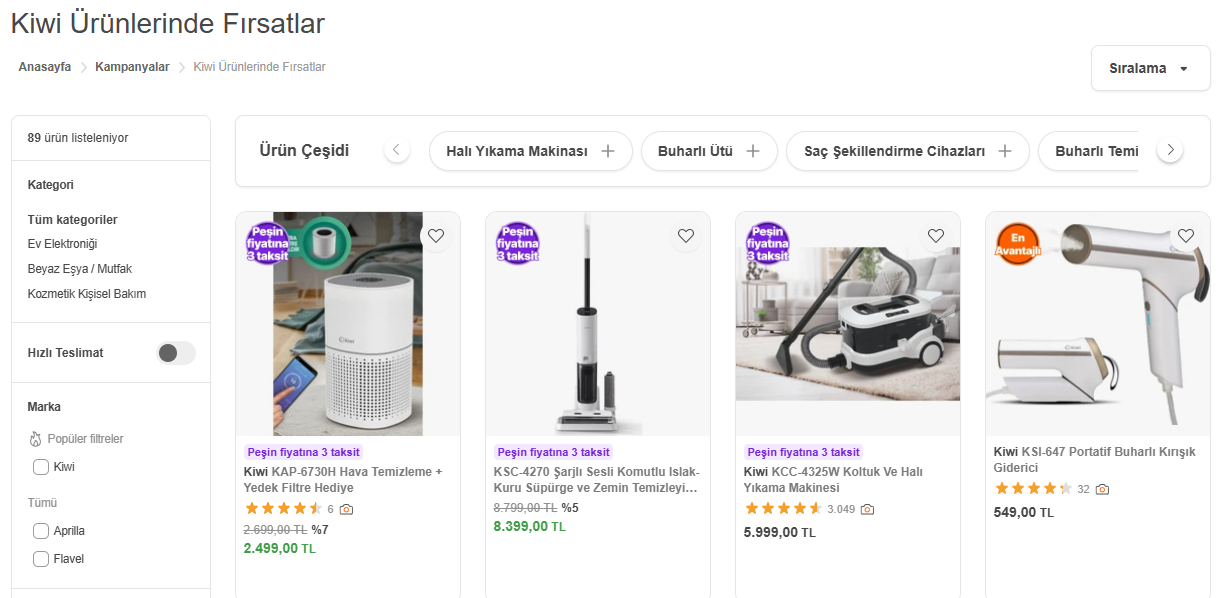Image resolution: width=1226 pixels, height=598 pixels.
Task: Click star rating of KAP-6730H air purifier
Action: 283,508
